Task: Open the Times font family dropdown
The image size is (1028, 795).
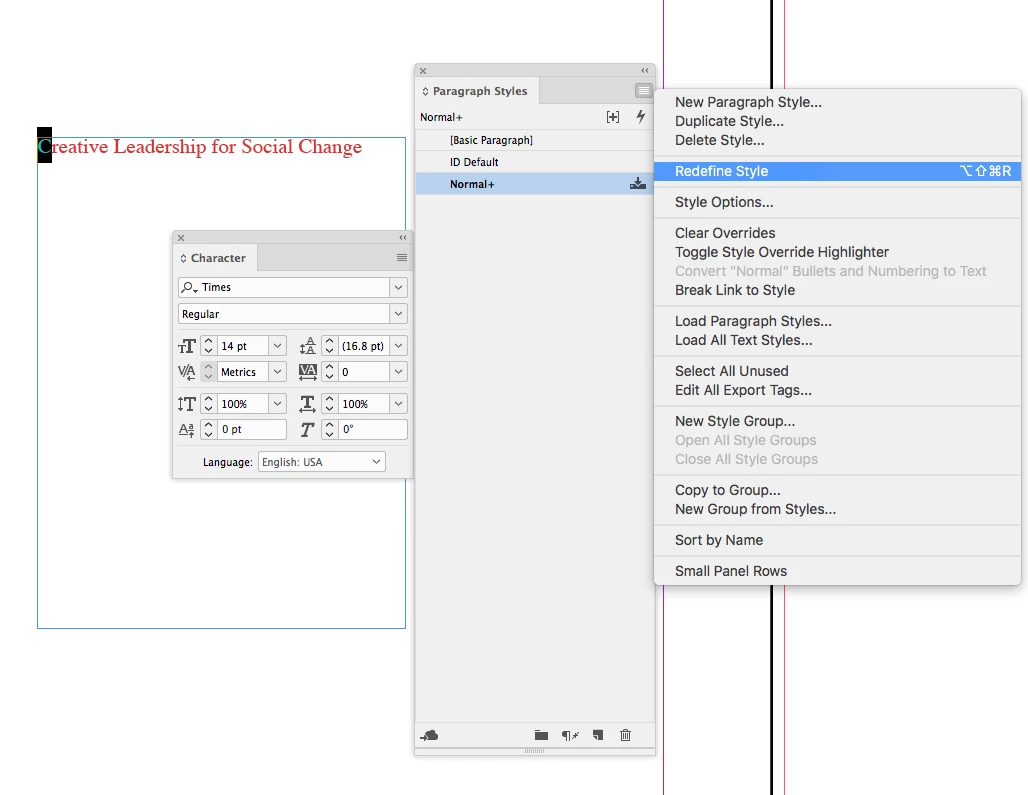Action: (398, 287)
